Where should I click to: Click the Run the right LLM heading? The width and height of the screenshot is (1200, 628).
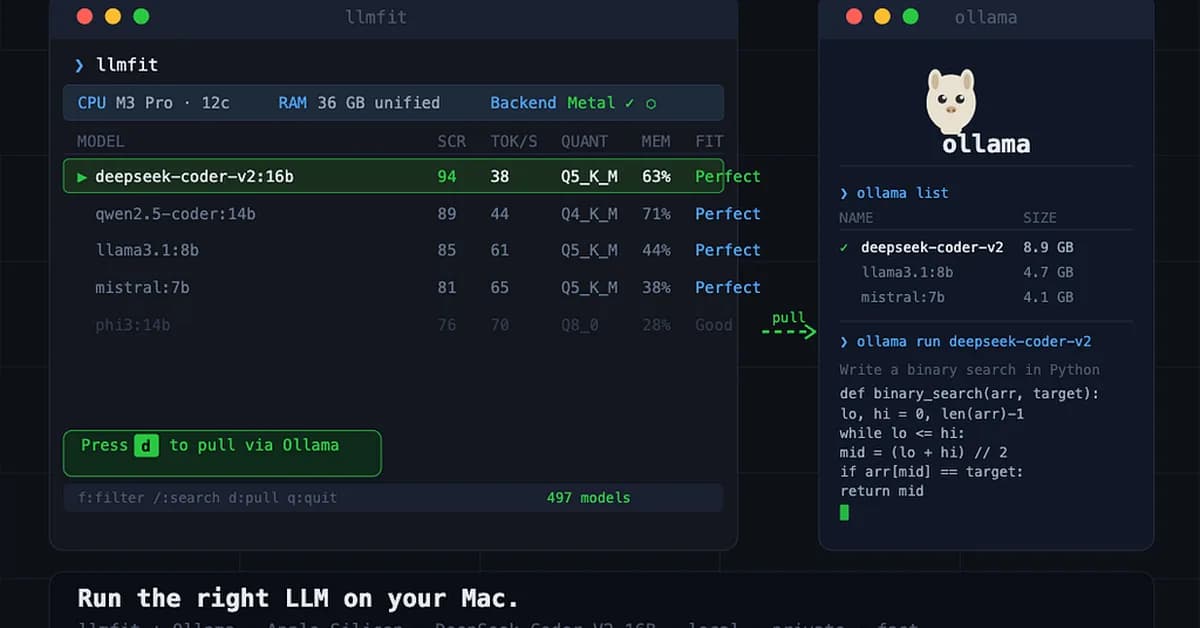click(x=298, y=598)
